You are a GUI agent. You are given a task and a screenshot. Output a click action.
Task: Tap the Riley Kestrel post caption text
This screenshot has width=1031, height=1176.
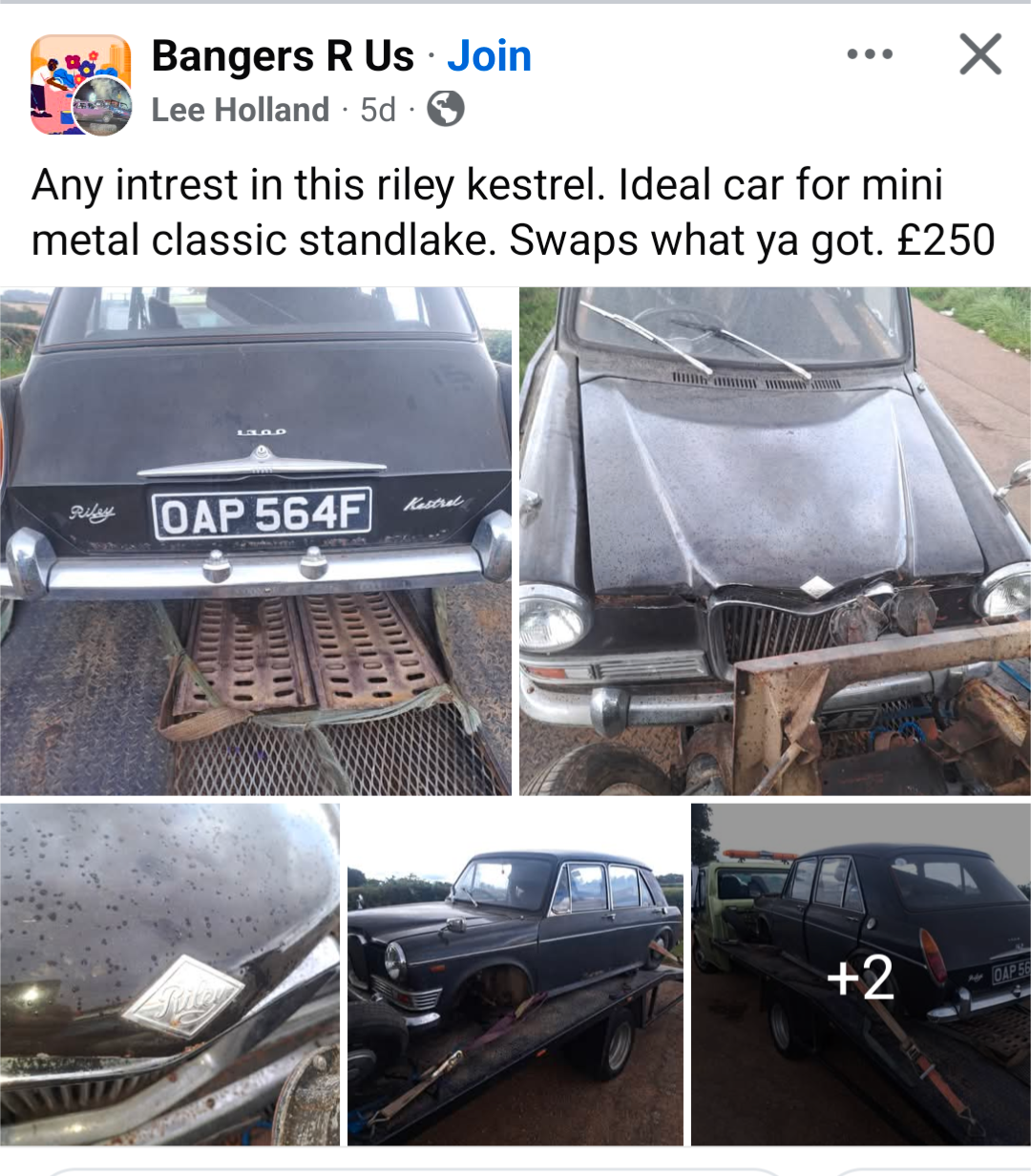(514, 212)
